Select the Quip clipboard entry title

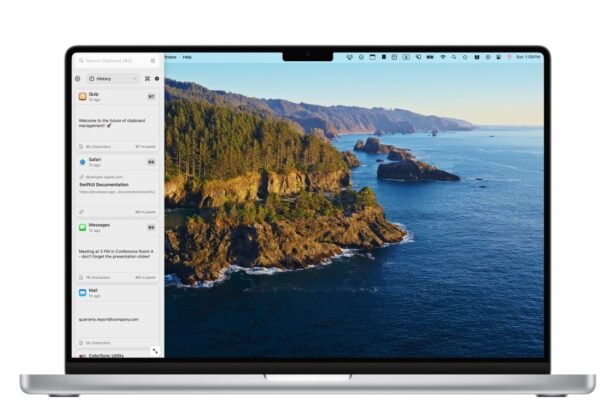tap(94, 94)
